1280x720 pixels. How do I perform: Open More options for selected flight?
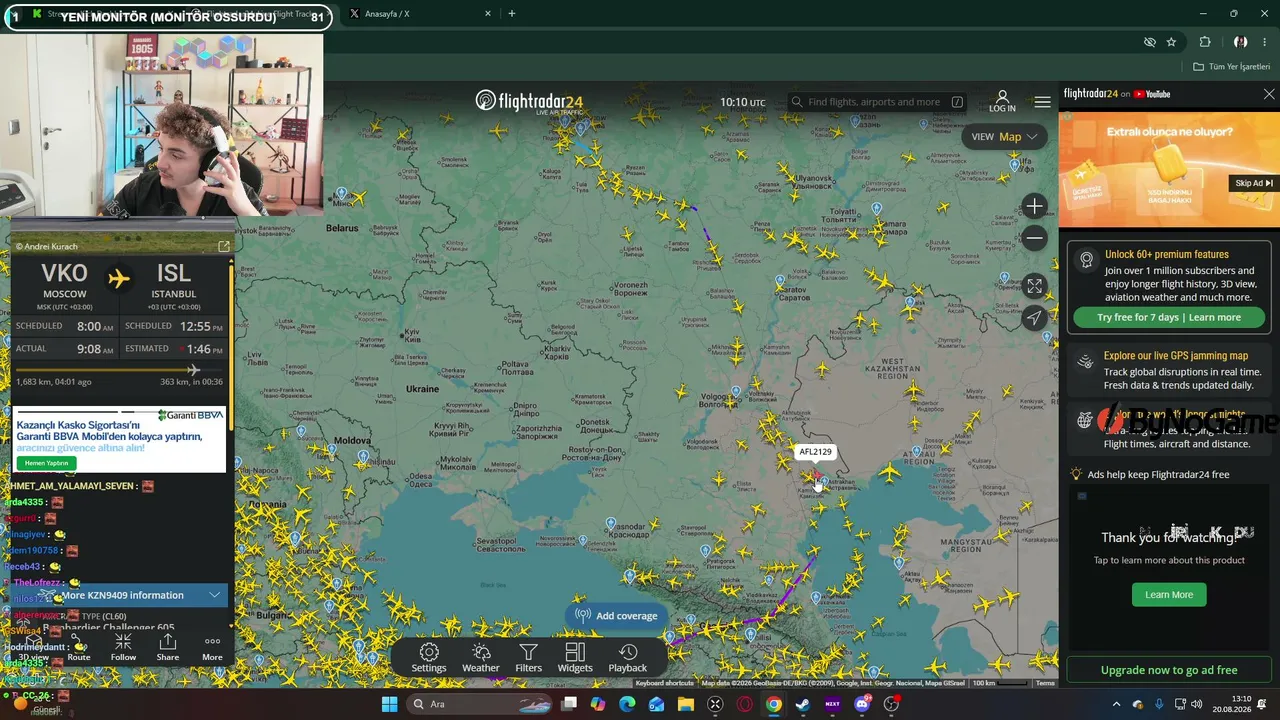tap(212, 647)
